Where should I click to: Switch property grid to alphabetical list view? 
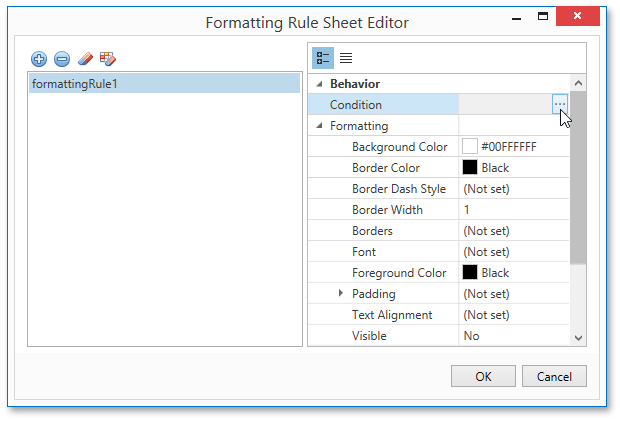click(x=346, y=58)
